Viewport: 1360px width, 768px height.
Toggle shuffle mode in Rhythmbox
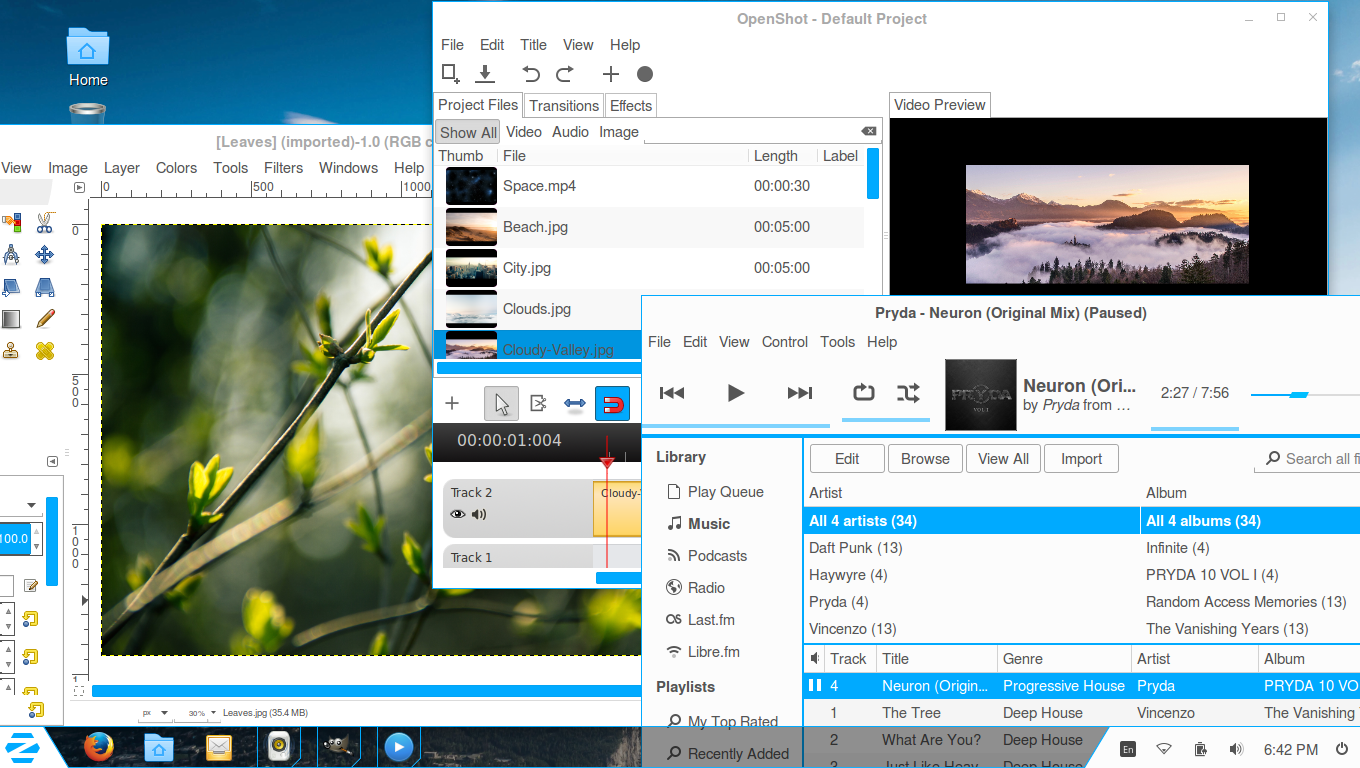coord(908,393)
